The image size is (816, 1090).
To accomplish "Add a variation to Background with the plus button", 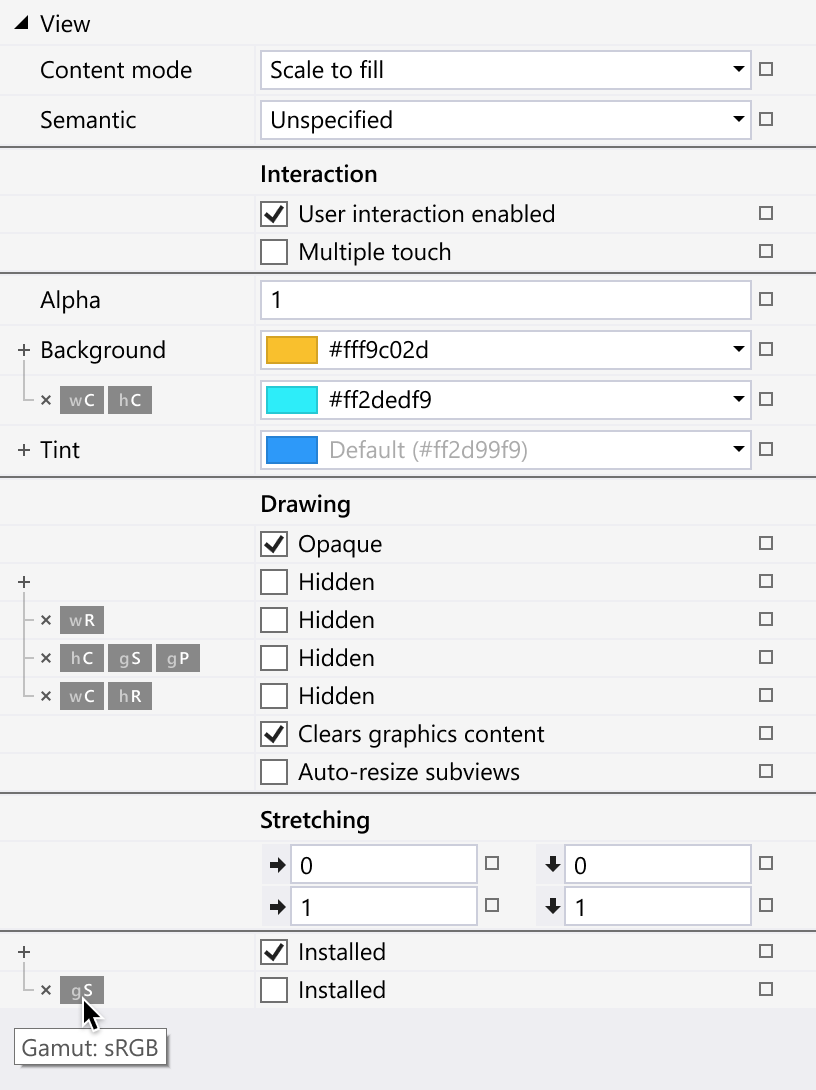I will pos(22,350).
